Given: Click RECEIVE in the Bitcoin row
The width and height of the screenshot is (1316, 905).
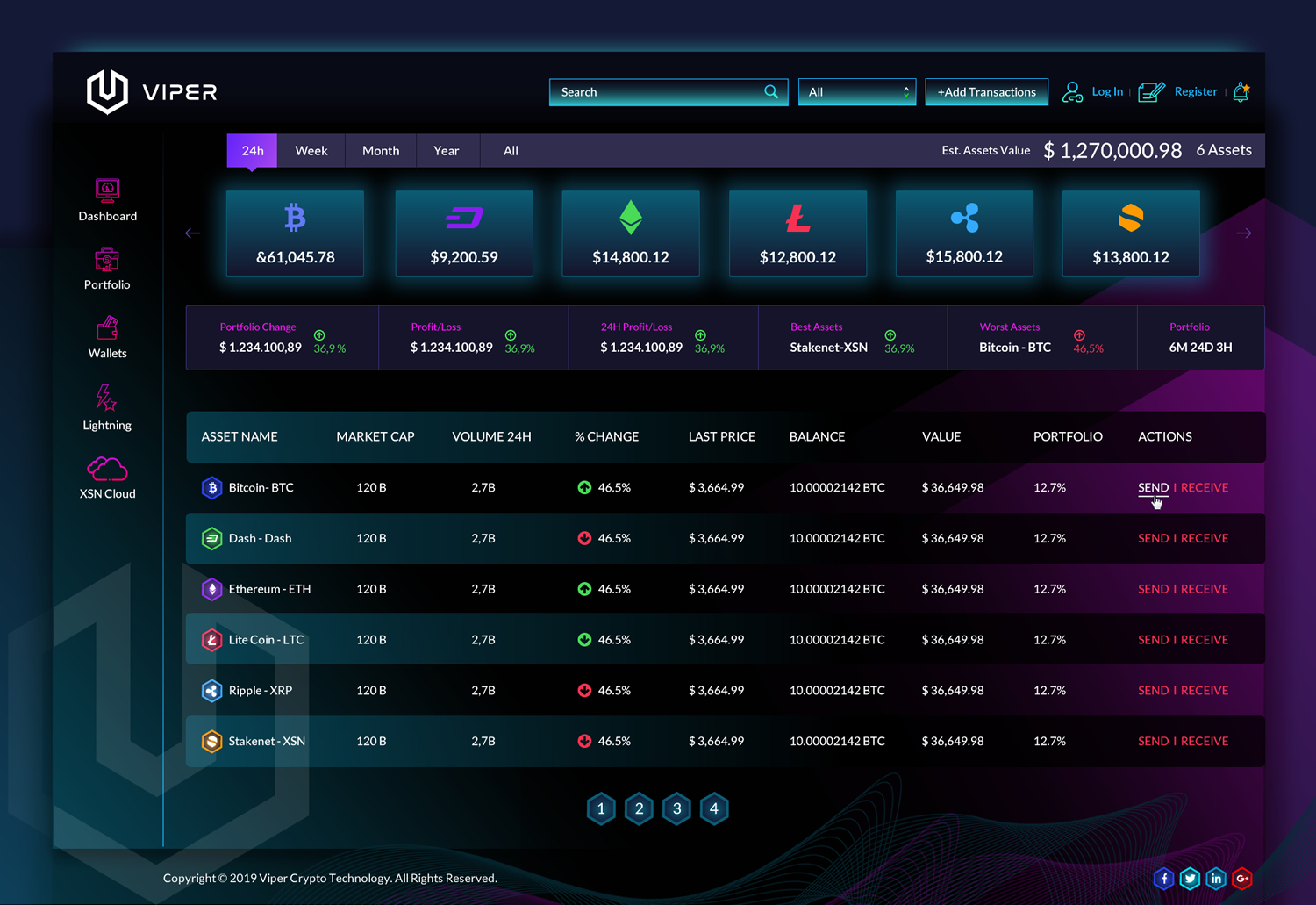Looking at the screenshot, I should click(x=1205, y=487).
